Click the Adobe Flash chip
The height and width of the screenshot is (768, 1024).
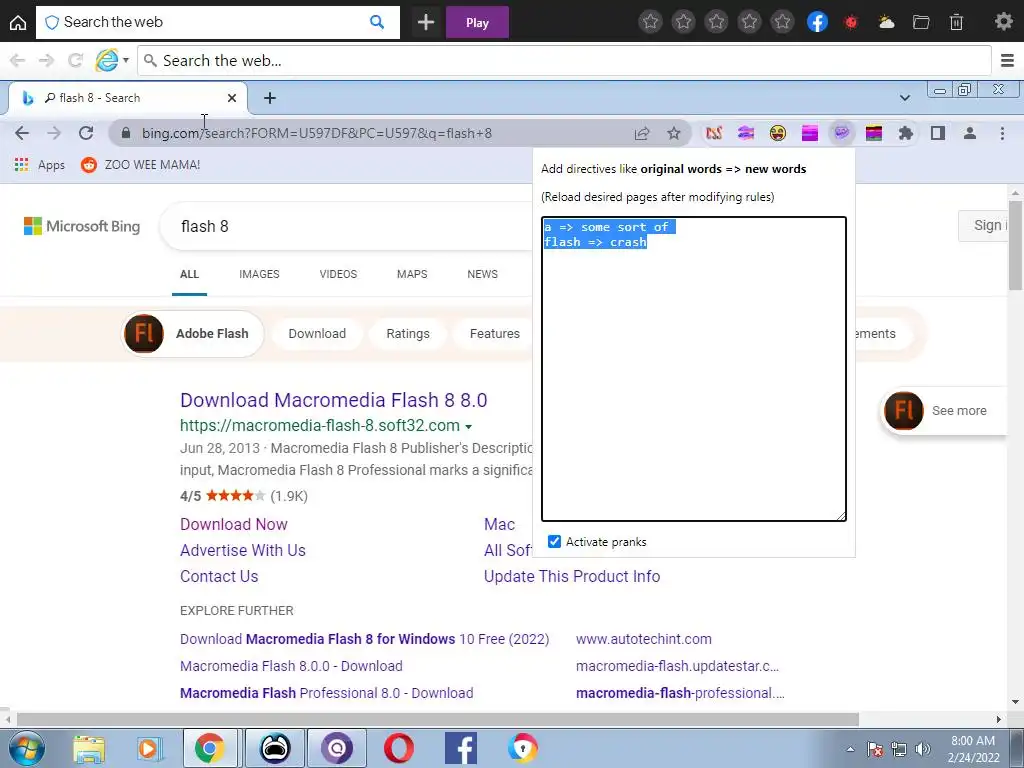point(193,334)
